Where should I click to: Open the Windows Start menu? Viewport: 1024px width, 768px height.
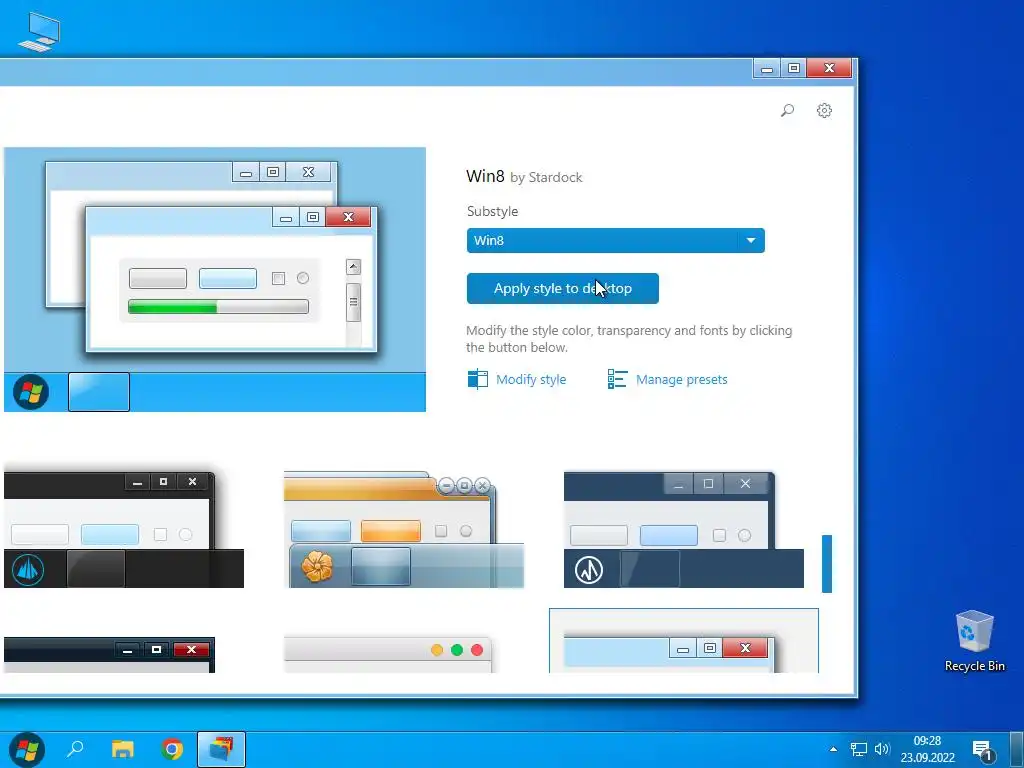tap(27, 749)
